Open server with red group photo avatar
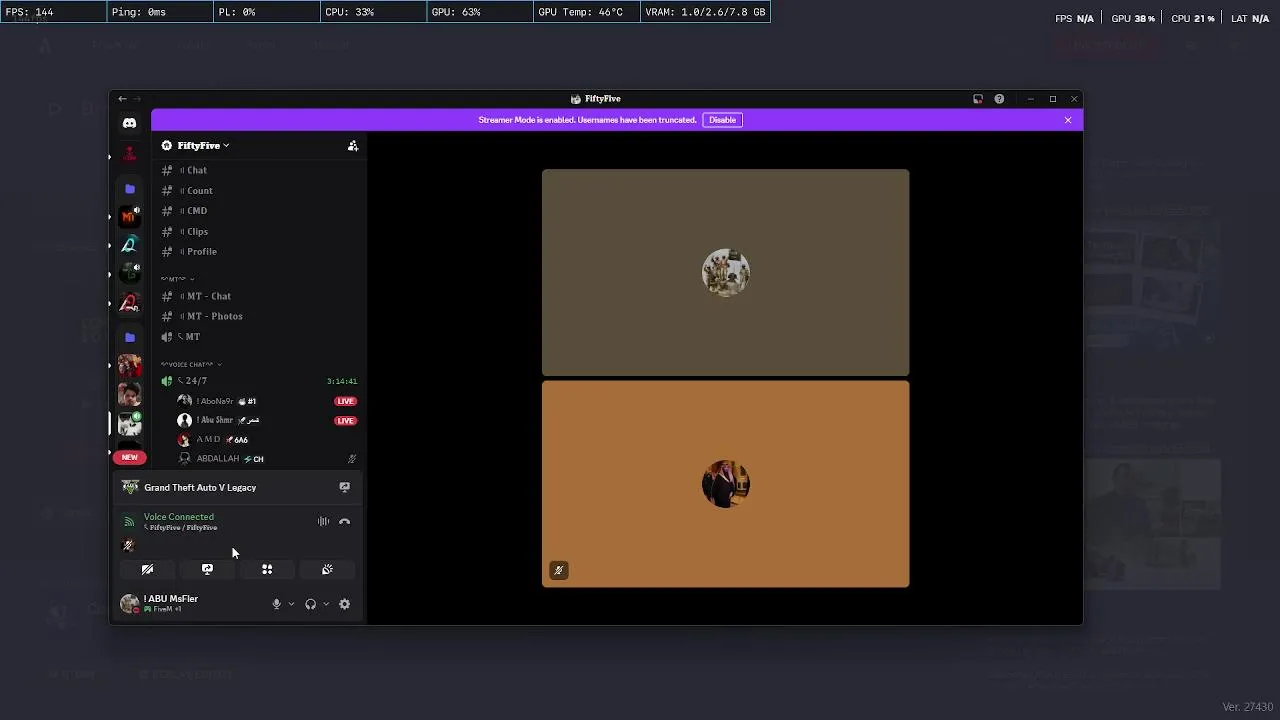This screenshot has width=1280, height=720. click(129, 367)
